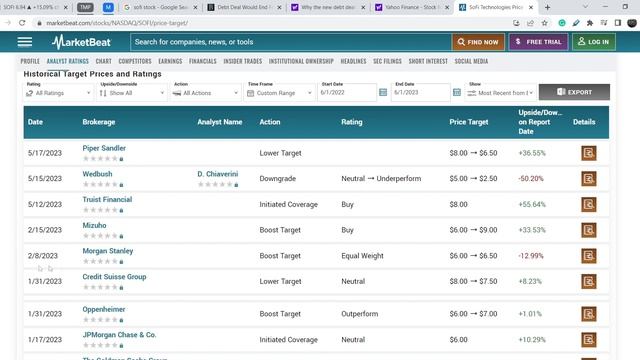Image resolution: width=640 pixels, height=360 pixels.
Task: Click the MarketBeat search input field
Action: (291, 42)
